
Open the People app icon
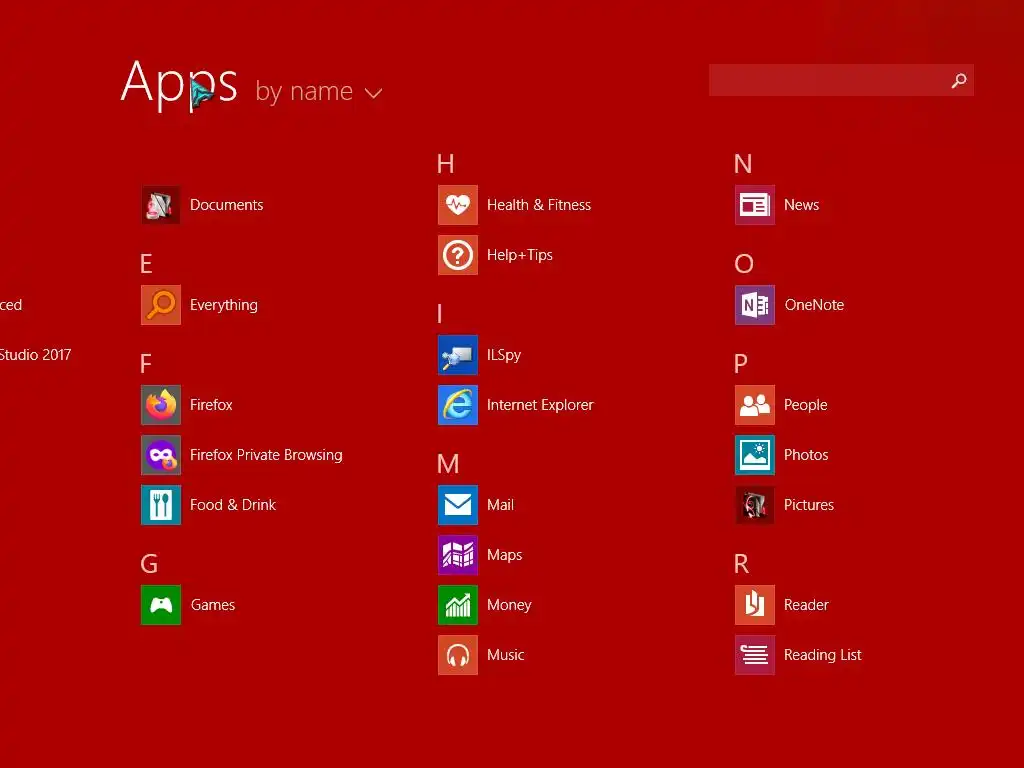(x=755, y=405)
